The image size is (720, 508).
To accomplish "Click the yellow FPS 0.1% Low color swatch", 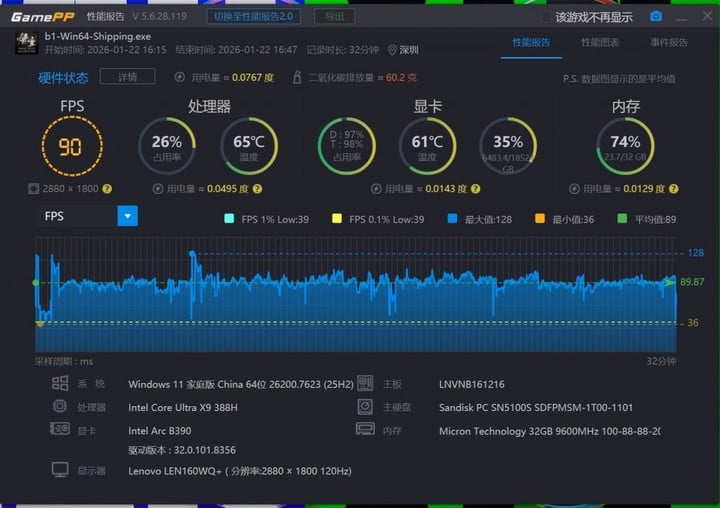I will 337,218.
